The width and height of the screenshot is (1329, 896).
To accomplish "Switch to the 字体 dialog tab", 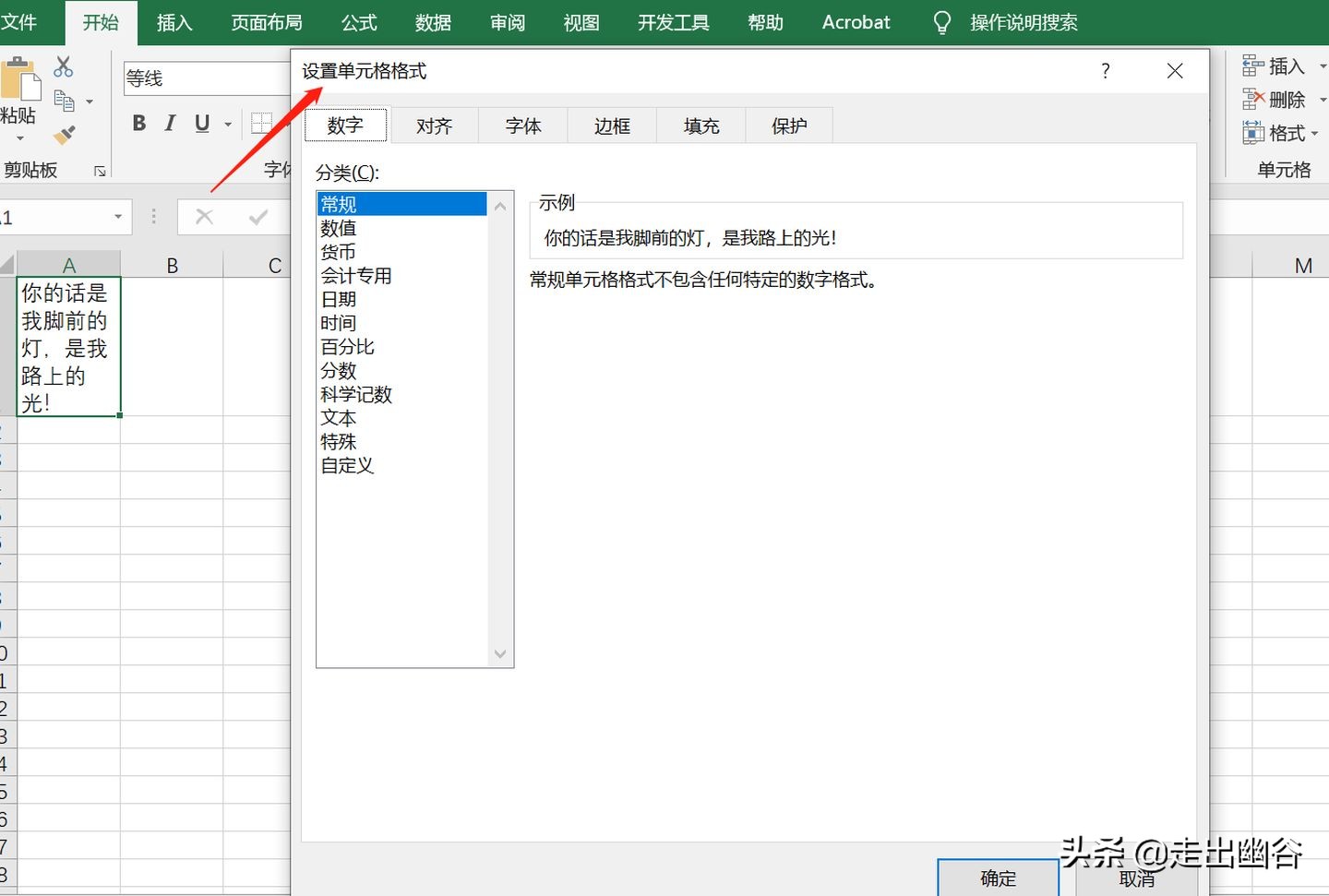I will 523,125.
